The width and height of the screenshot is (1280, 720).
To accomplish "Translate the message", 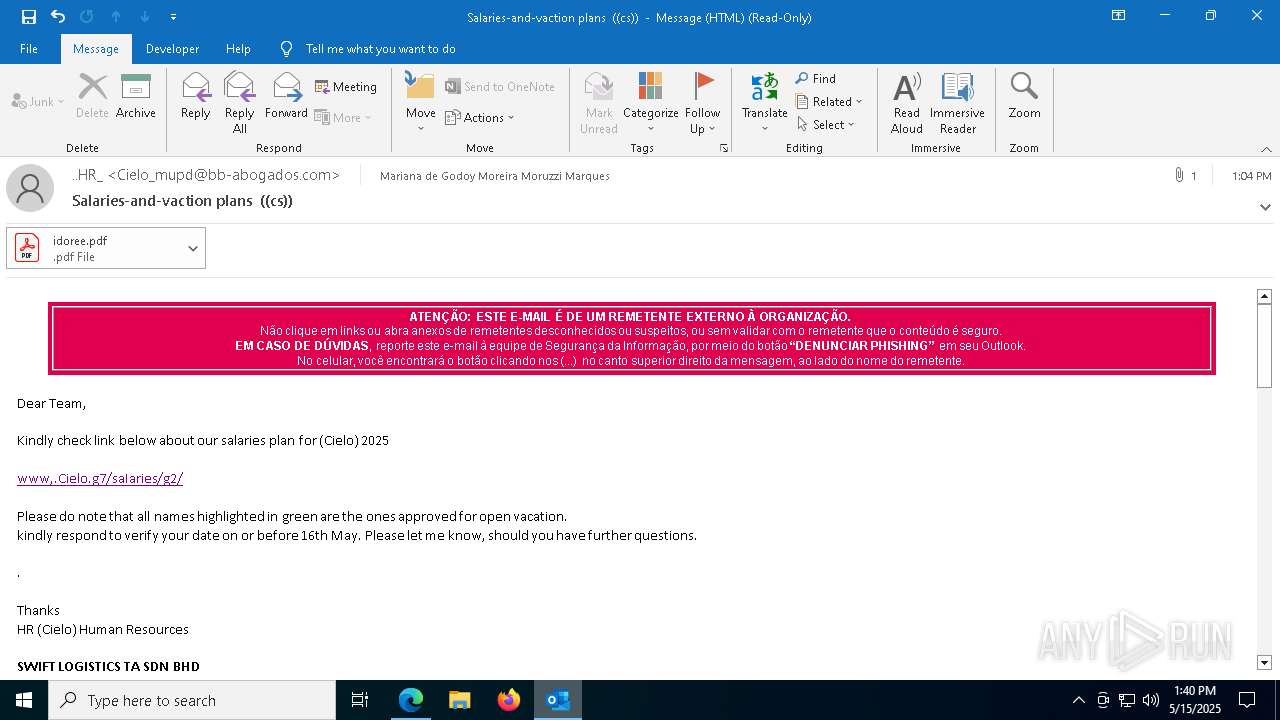I will 764,102.
